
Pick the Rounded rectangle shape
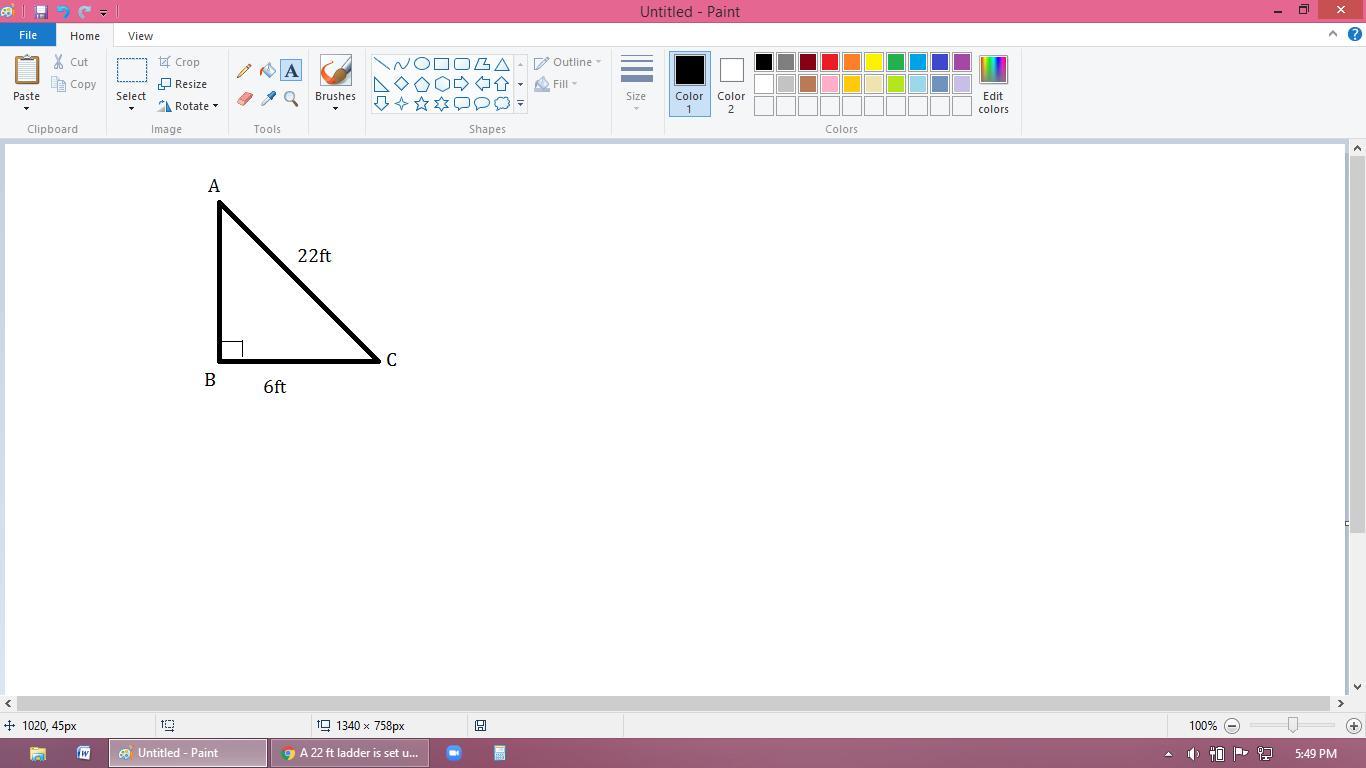[x=461, y=64]
